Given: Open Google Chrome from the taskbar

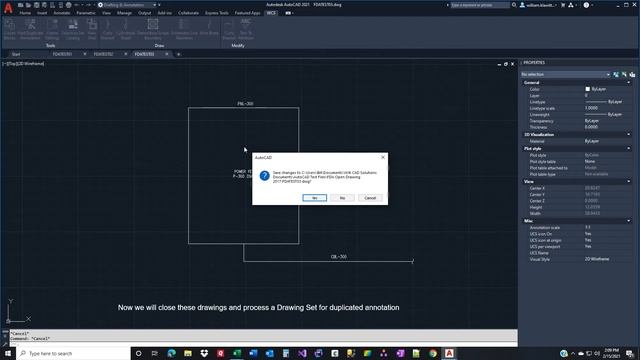Looking at the screenshot, I should [433, 353].
